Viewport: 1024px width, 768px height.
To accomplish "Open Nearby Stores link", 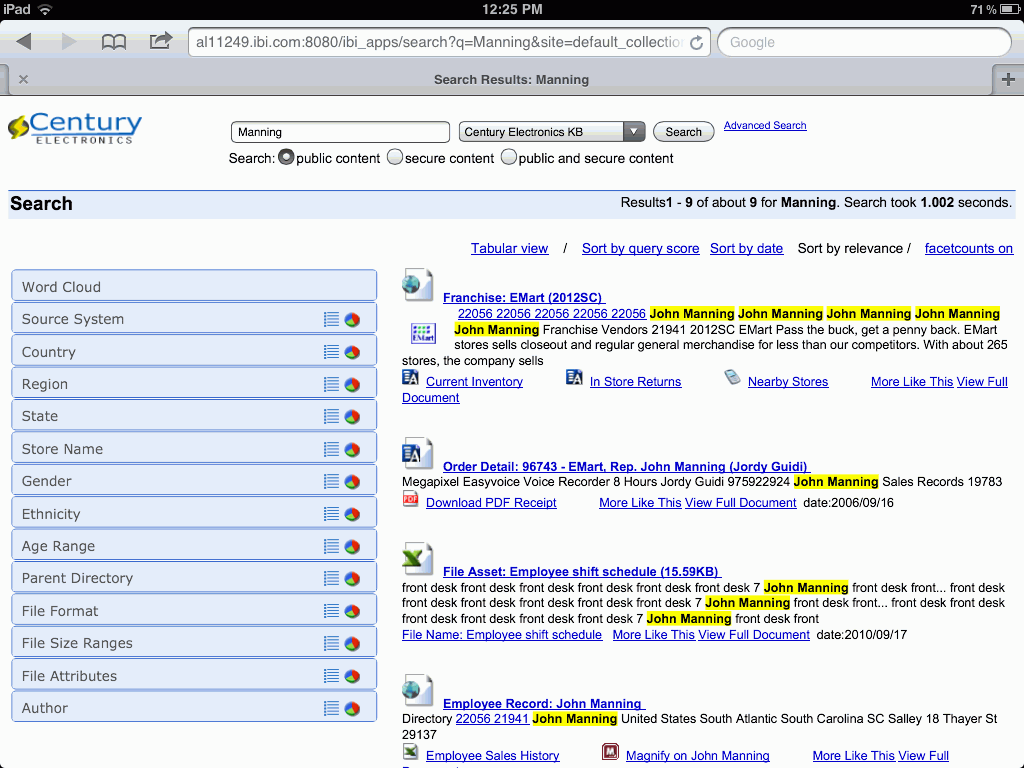I will click(x=788, y=382).
